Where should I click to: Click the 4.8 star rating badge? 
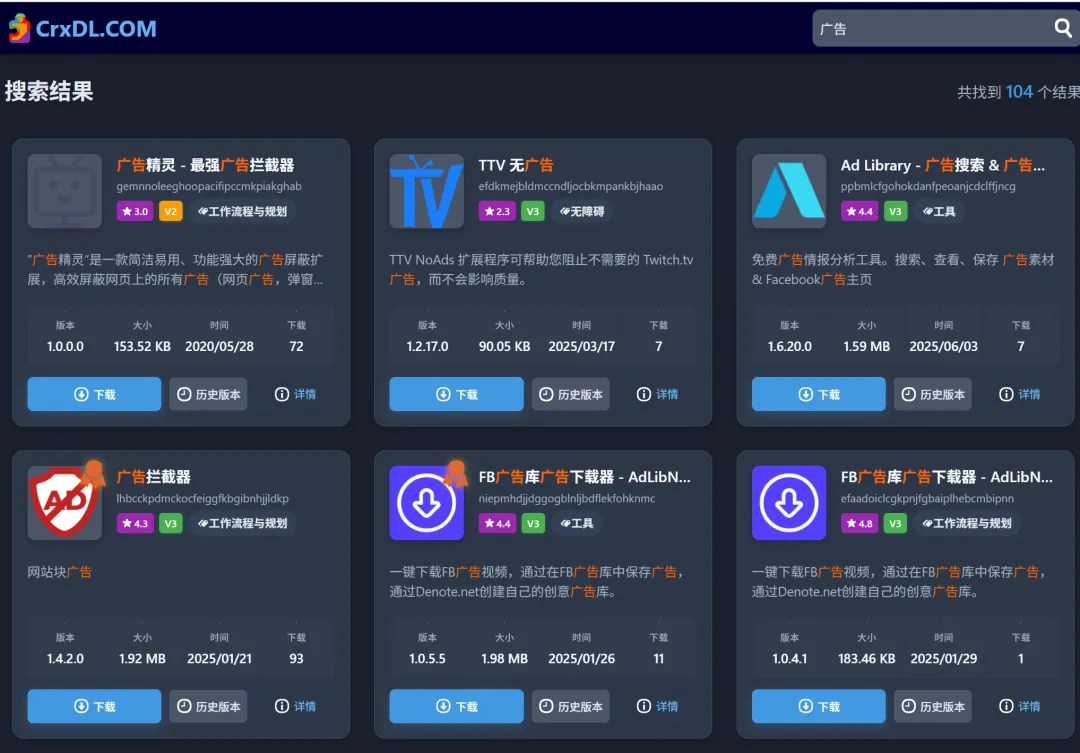(860, 524)
